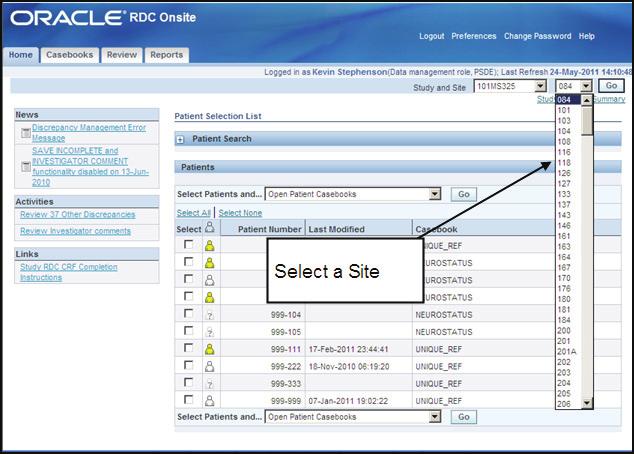Open Discrepancy Management Error Message news
634x454 pixels.
pos(89,133)
